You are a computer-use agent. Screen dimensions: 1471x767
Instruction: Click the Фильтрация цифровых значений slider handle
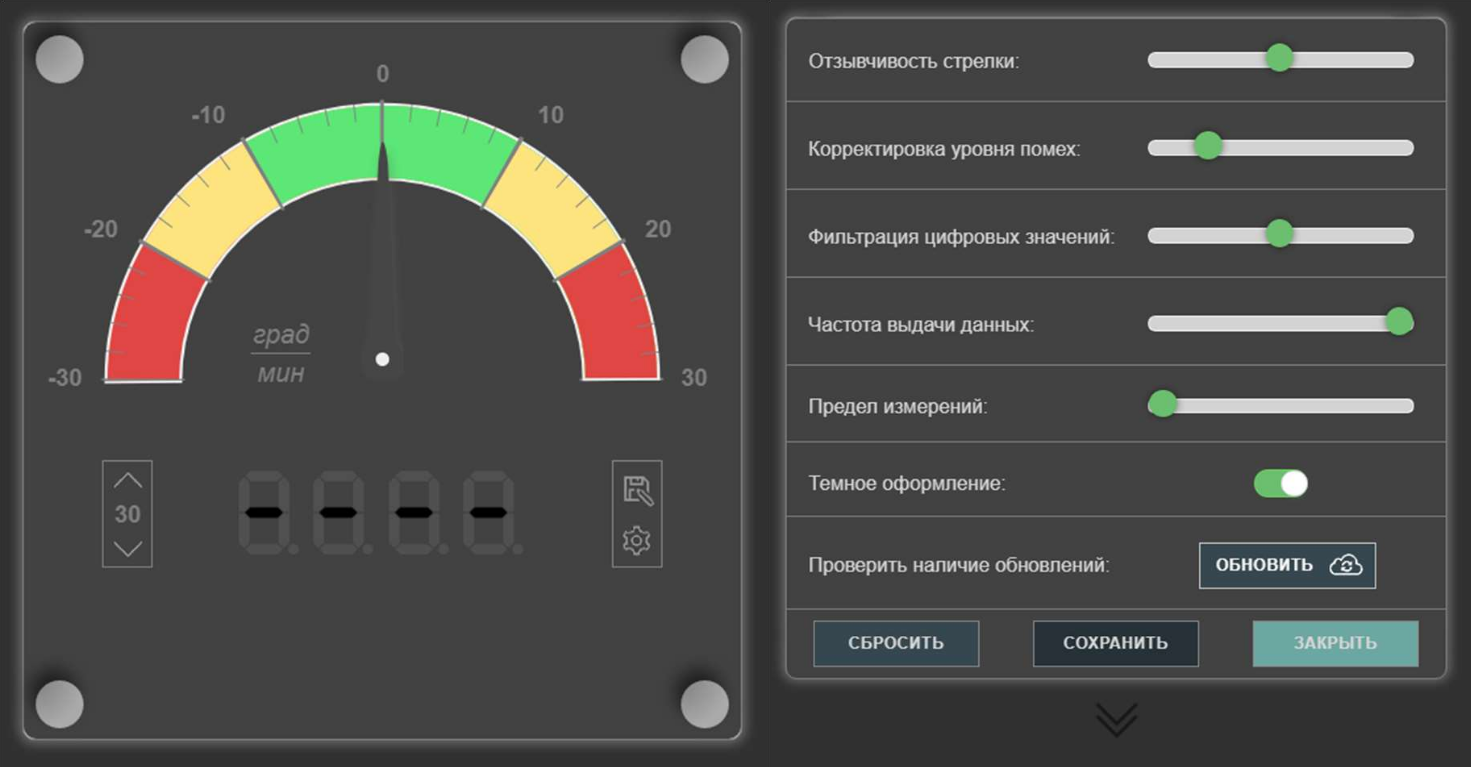[1279, 234]
